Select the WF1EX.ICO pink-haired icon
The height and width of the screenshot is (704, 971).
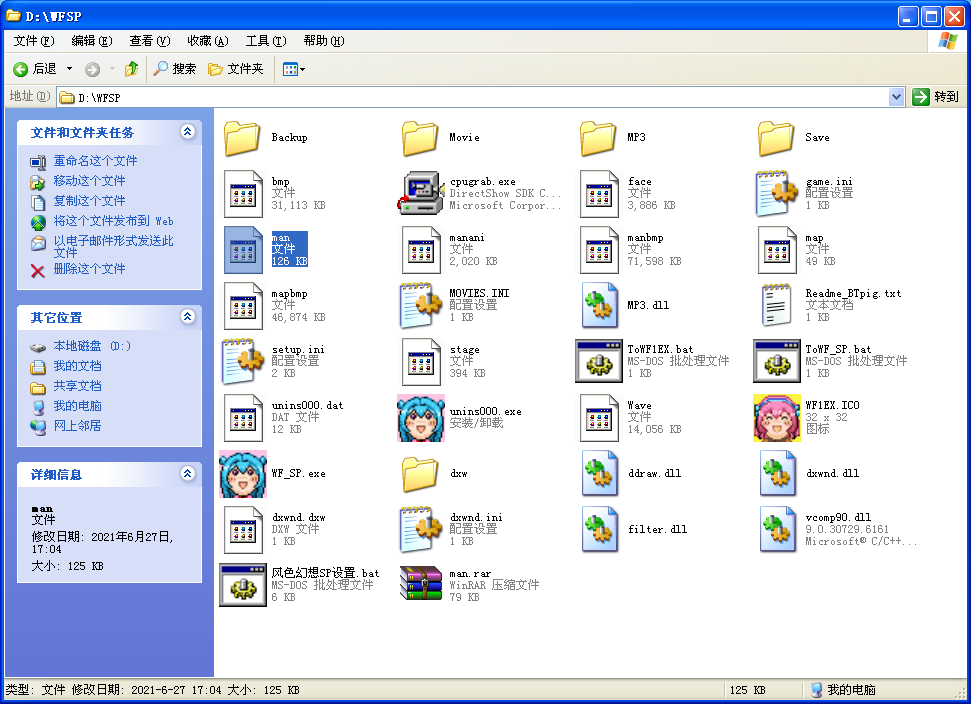777,418
